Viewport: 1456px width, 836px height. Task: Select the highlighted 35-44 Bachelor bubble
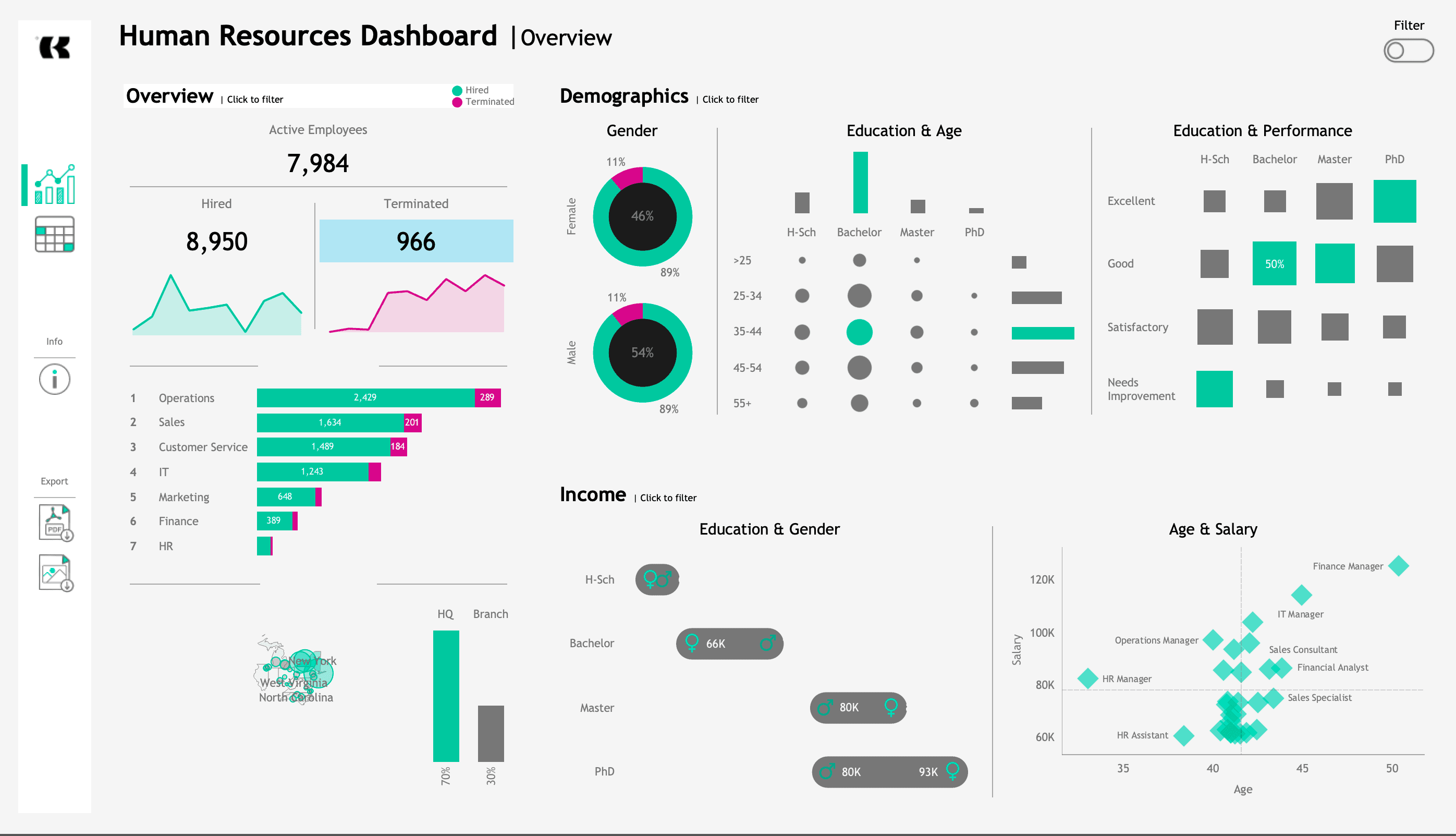(x=859, y=332)
